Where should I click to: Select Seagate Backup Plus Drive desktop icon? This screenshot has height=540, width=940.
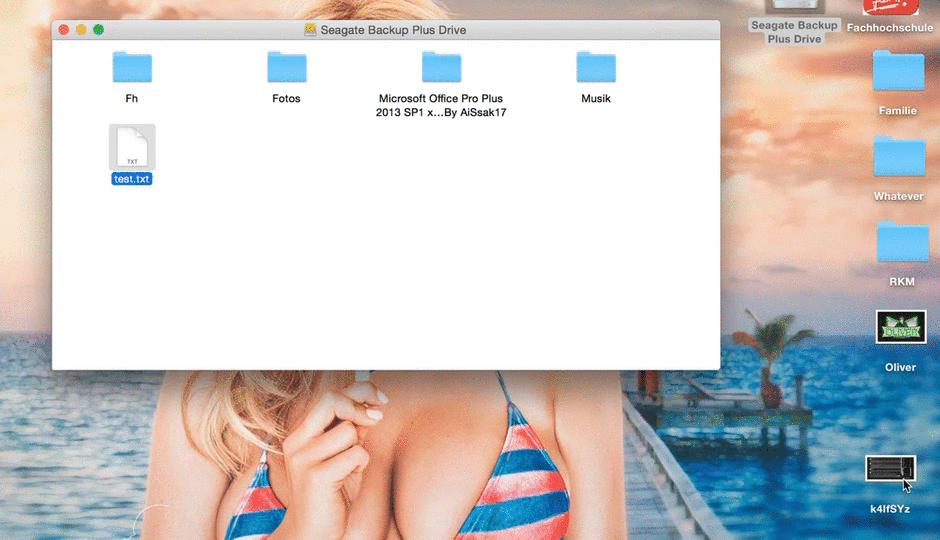(x=794, y=7)
